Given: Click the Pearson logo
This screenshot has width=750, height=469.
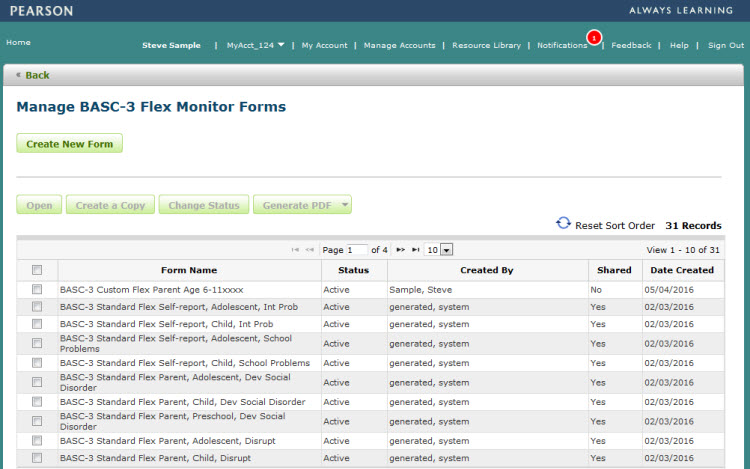Looking at the screenshot, I should pos(41,11).
